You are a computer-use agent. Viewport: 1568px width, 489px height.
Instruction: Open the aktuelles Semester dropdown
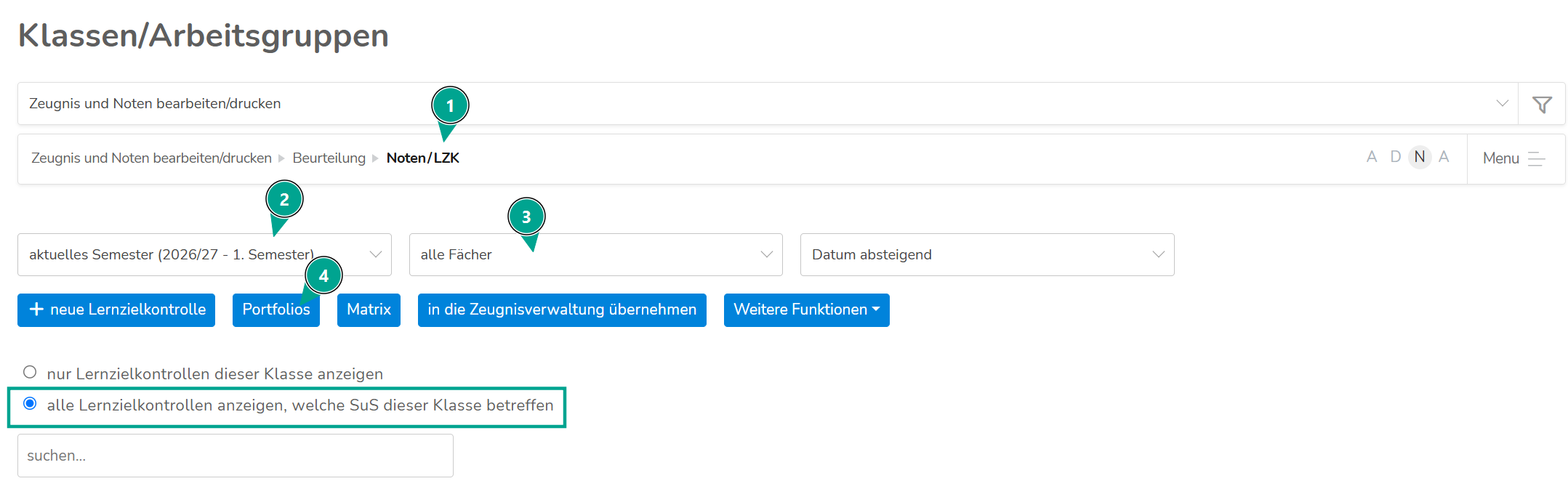(204, 254)
